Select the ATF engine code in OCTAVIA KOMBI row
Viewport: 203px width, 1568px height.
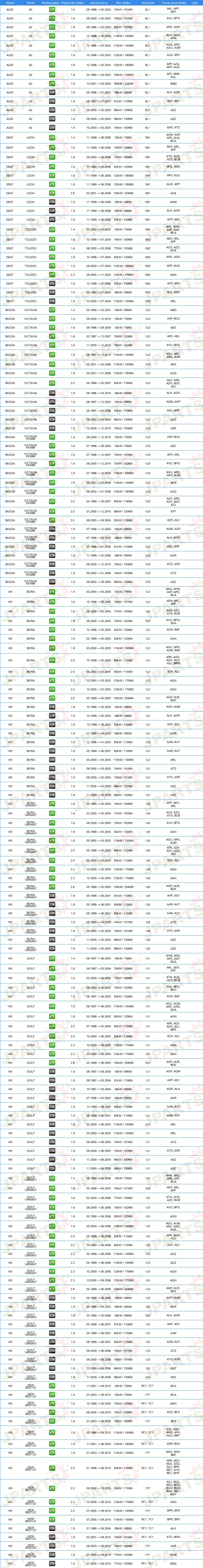click(x=173, y=511)
